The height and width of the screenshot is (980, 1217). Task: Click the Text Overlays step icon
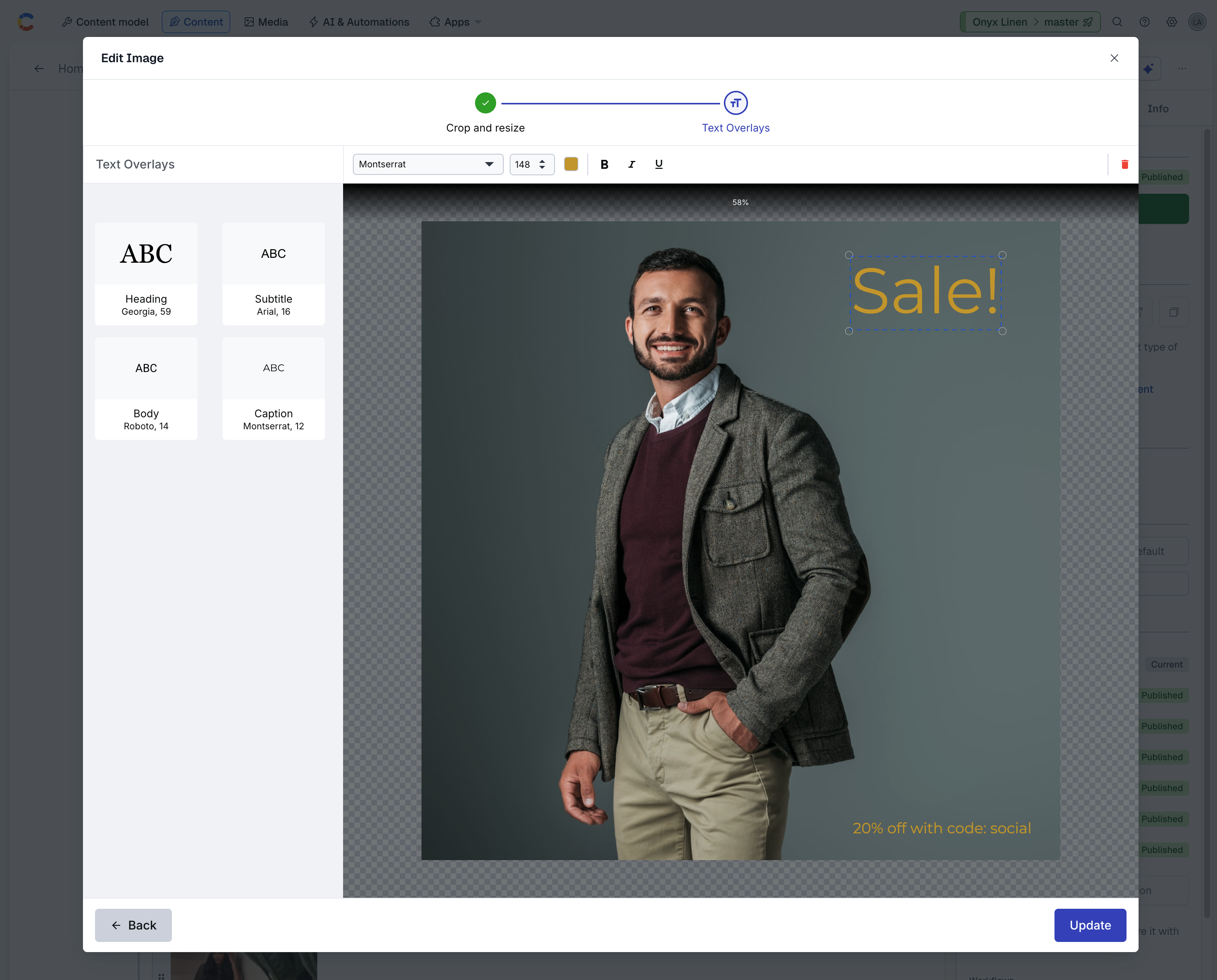coord(735,103)
